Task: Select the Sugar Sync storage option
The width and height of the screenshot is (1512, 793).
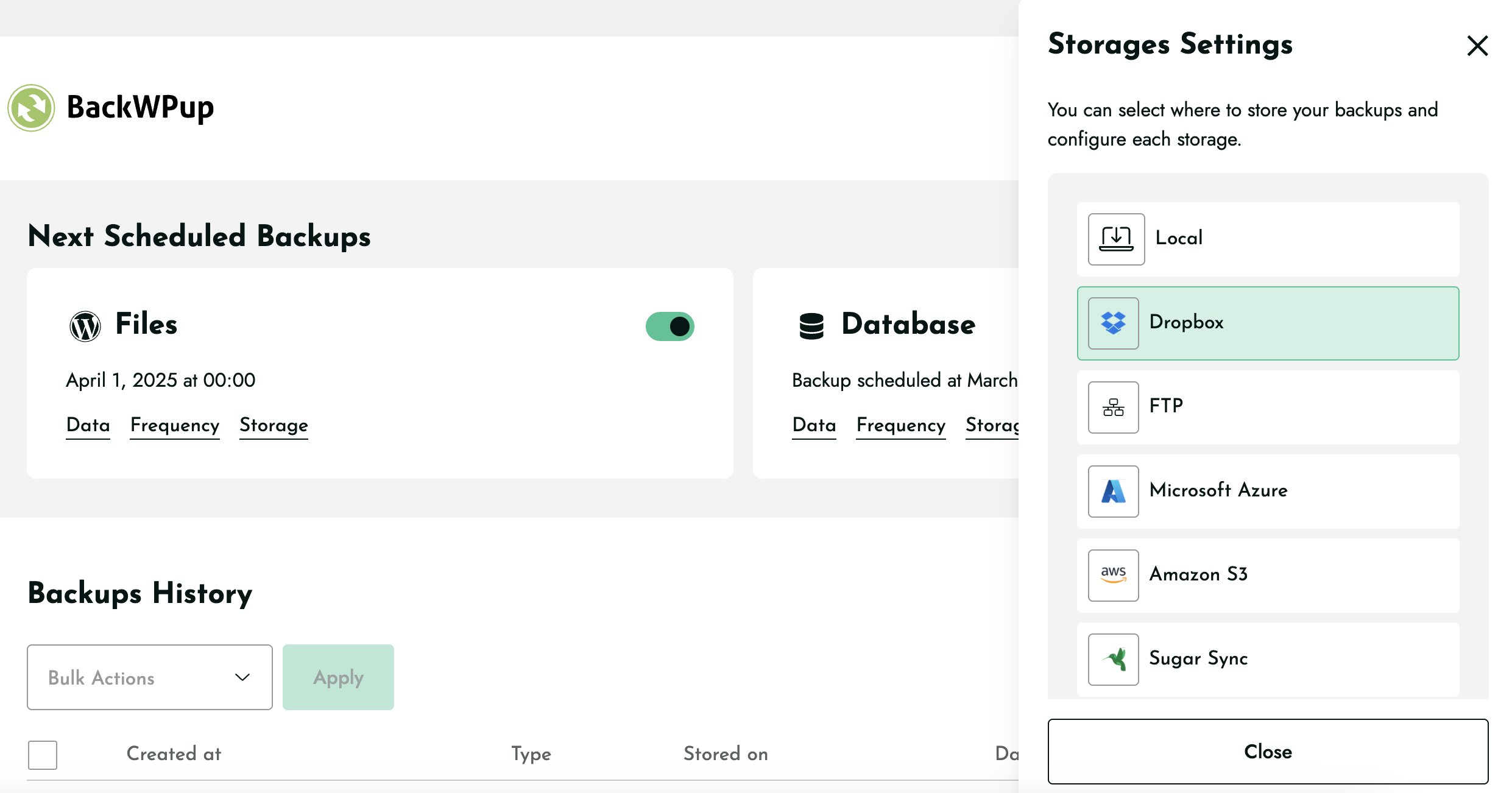Action: pos(1268,659)
